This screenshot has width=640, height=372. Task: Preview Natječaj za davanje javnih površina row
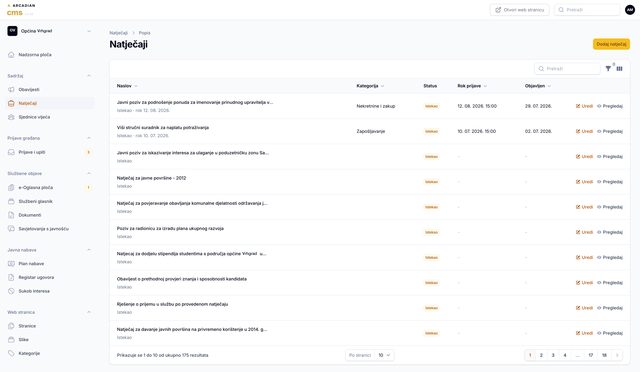pyautogui.click(x=610, y=333)
